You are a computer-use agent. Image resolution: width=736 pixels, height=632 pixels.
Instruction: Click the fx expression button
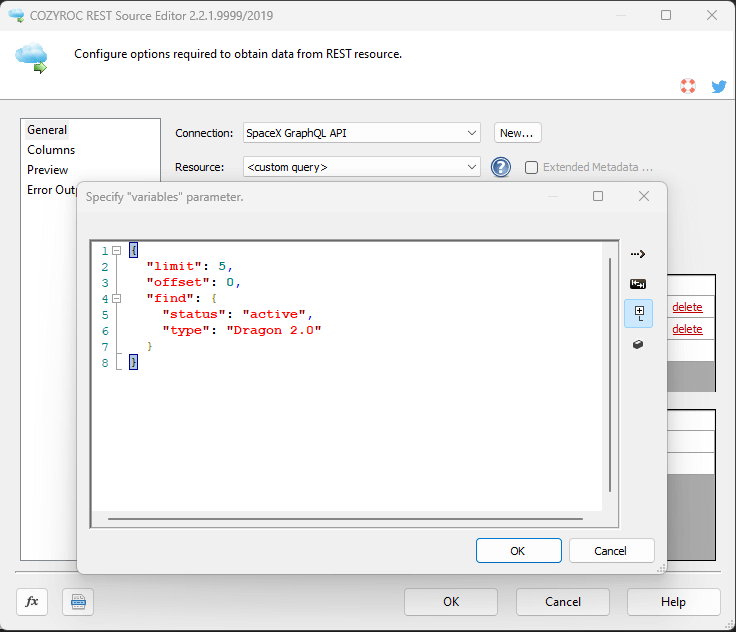click(x=32, y=601)
